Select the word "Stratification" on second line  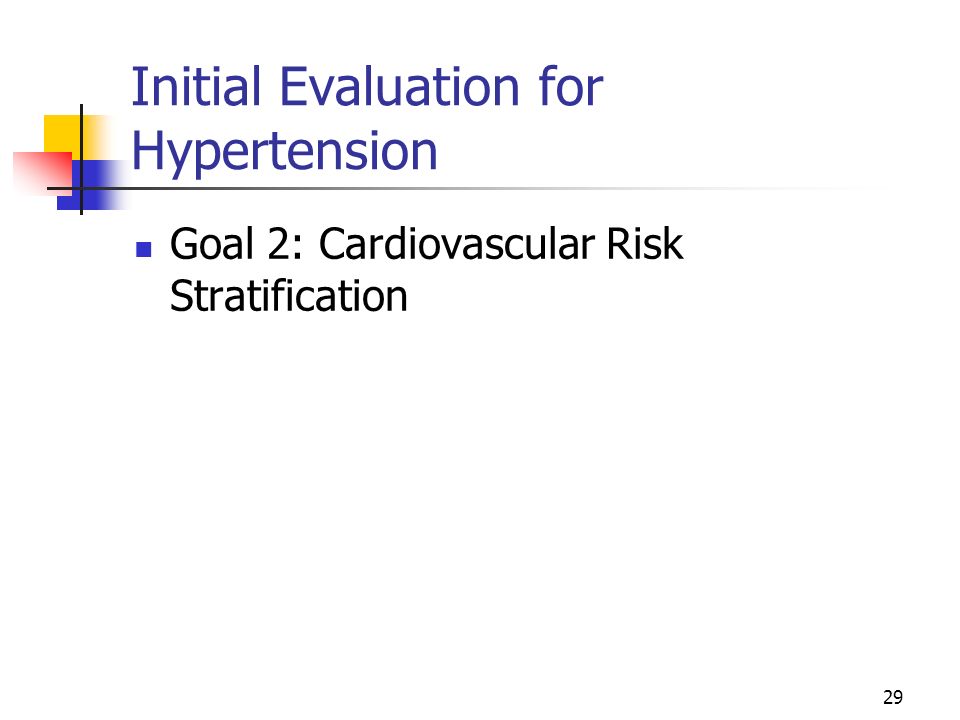[x=288, y=296]
